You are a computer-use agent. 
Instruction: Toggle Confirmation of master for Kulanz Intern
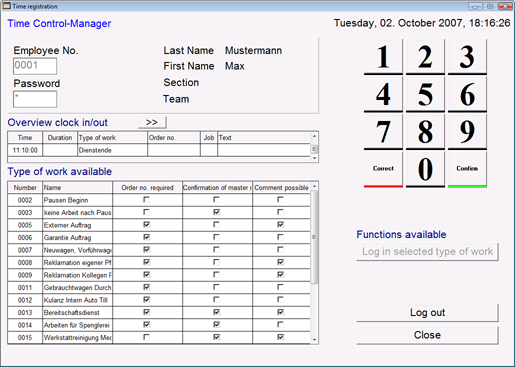217,300
